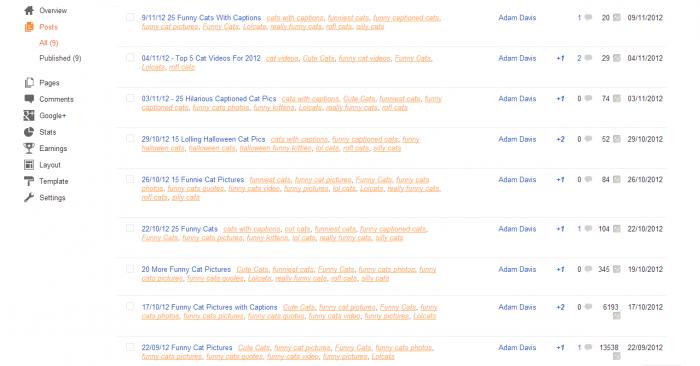This screenshot has width=700, height=366.
Task: Click +2 badge on Halloween Cat Pics row
Action: click(x=560, y=139)
